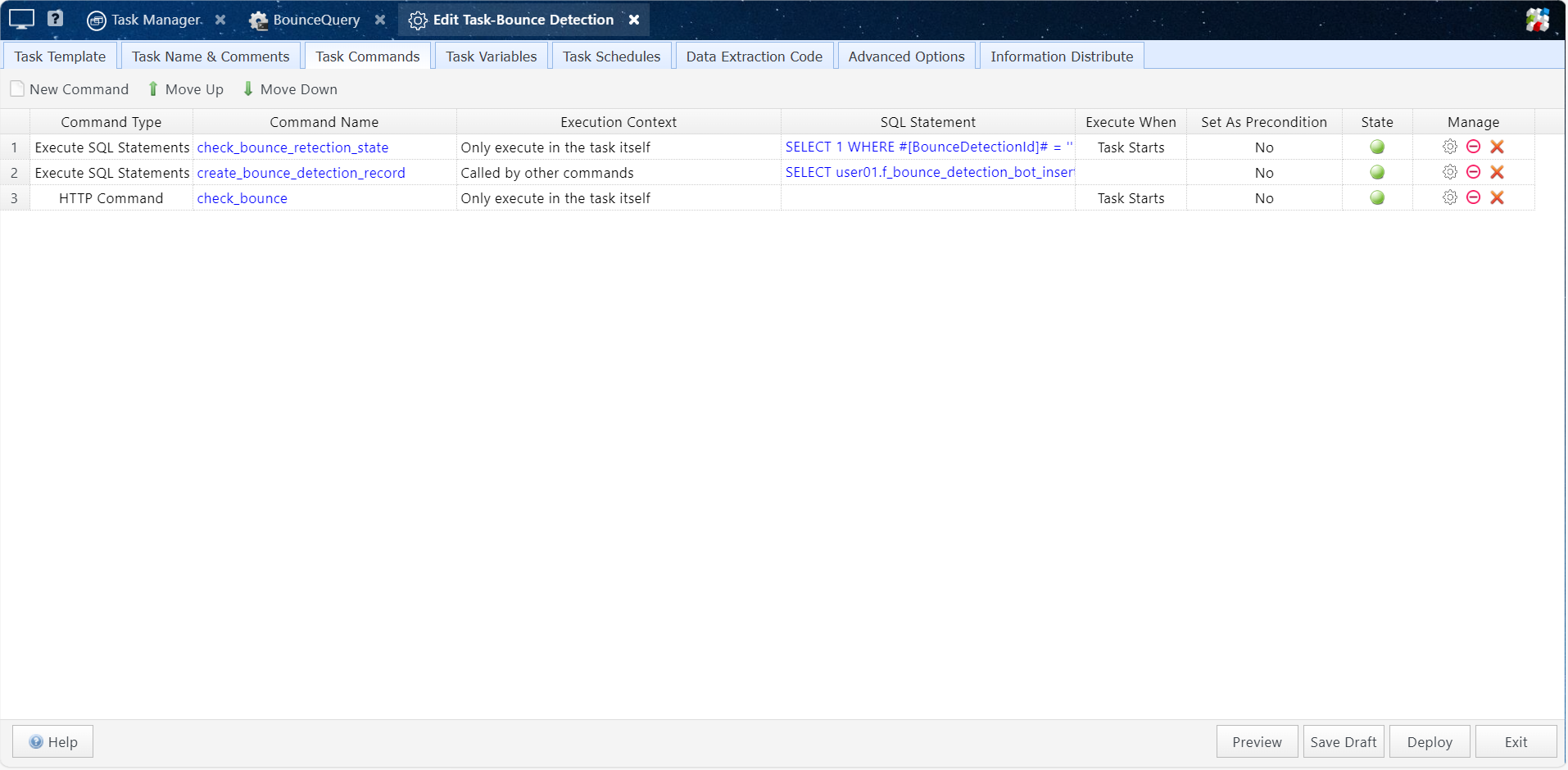Open the Task Variables tab

[x=492, y=57]
